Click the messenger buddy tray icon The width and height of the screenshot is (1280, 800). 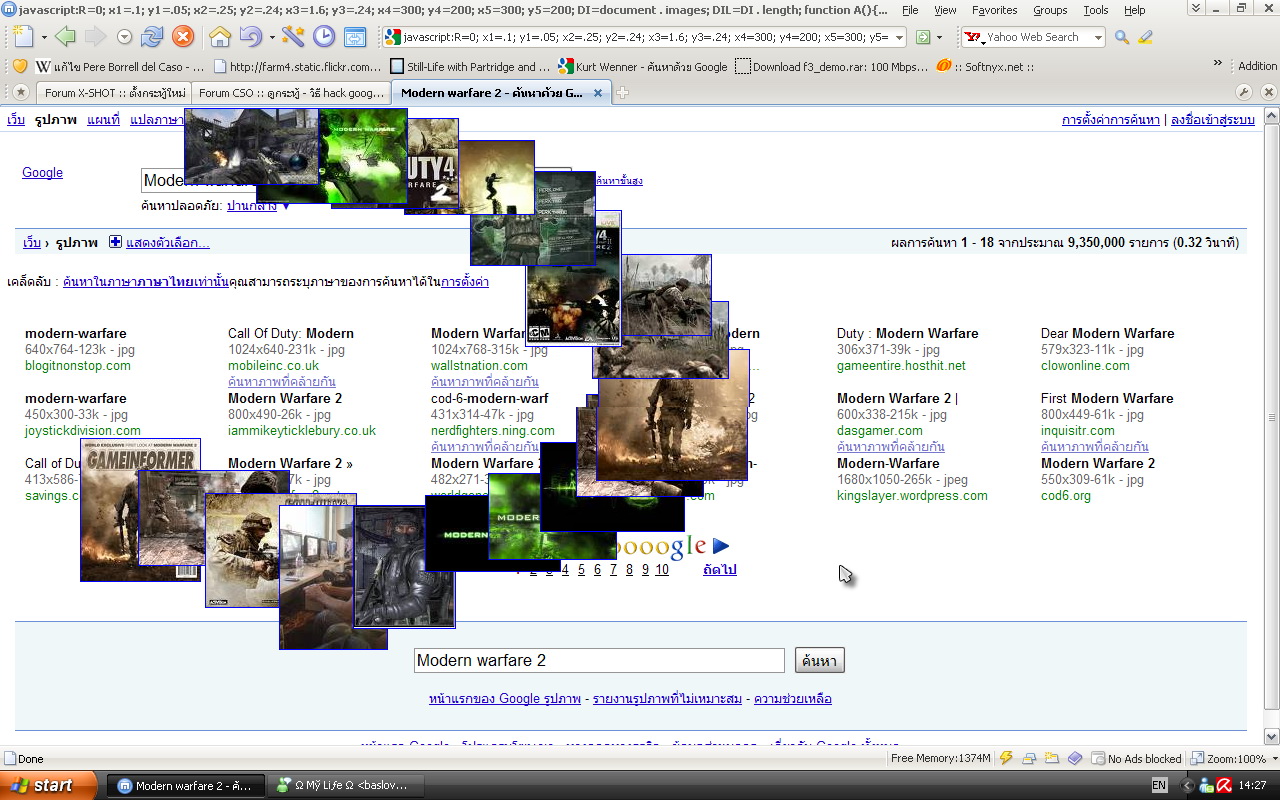(1206, 785)
